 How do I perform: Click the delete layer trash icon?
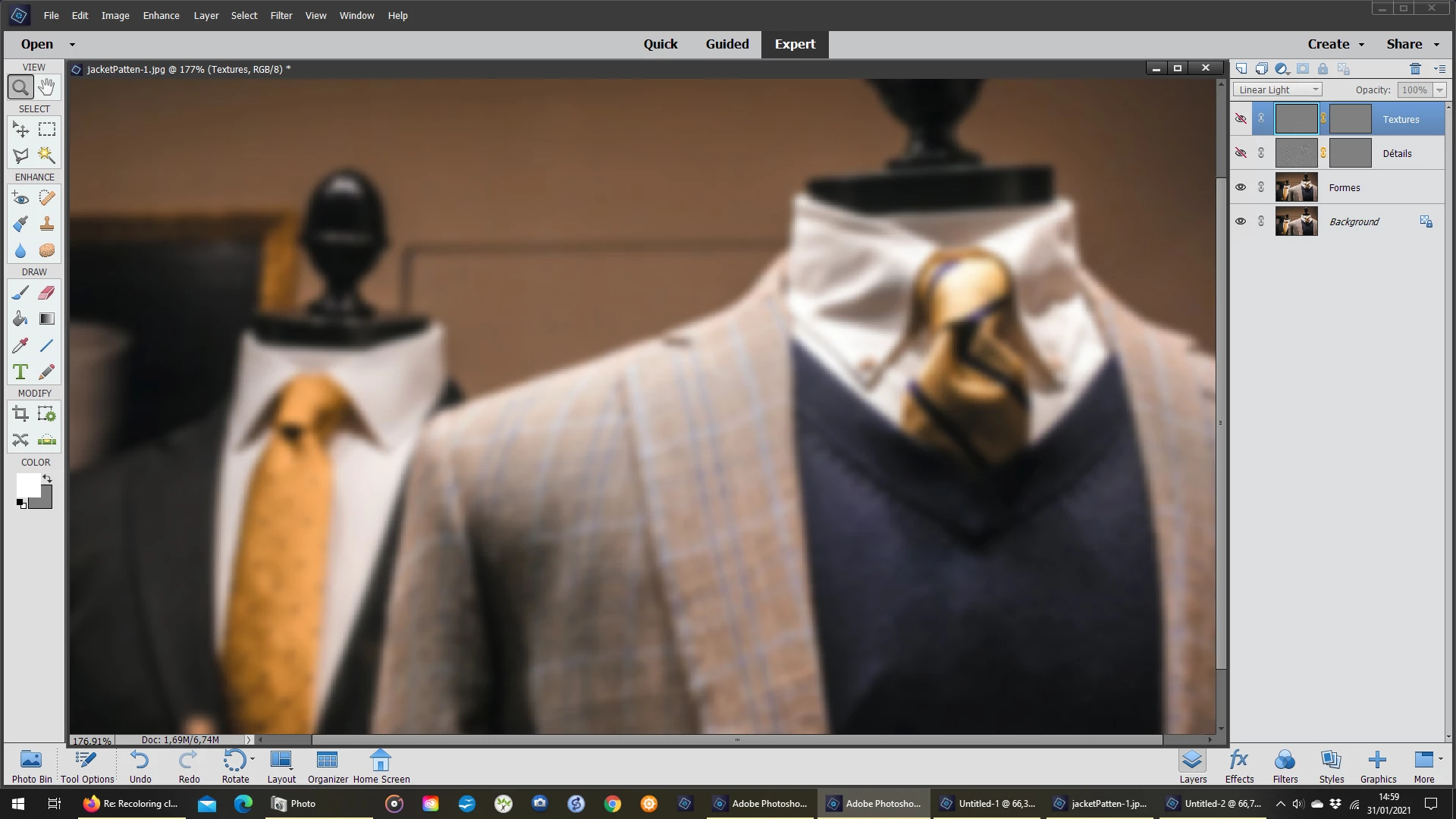[1414, 69]
